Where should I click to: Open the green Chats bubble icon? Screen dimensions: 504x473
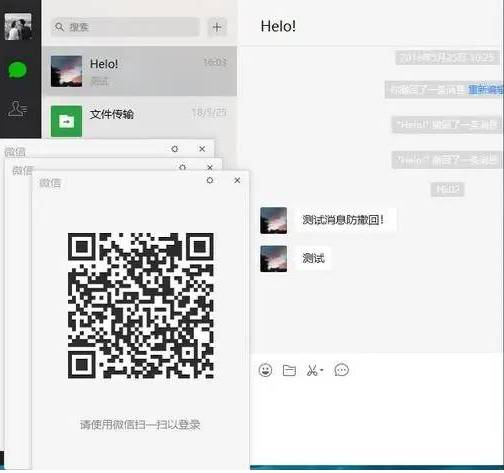coord(17,70)
